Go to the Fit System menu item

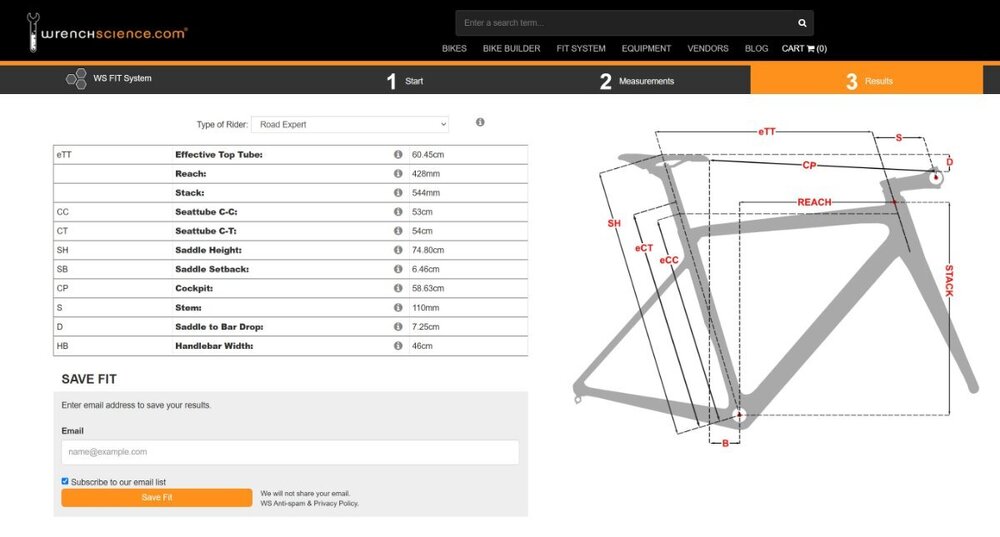coord(581,49)
